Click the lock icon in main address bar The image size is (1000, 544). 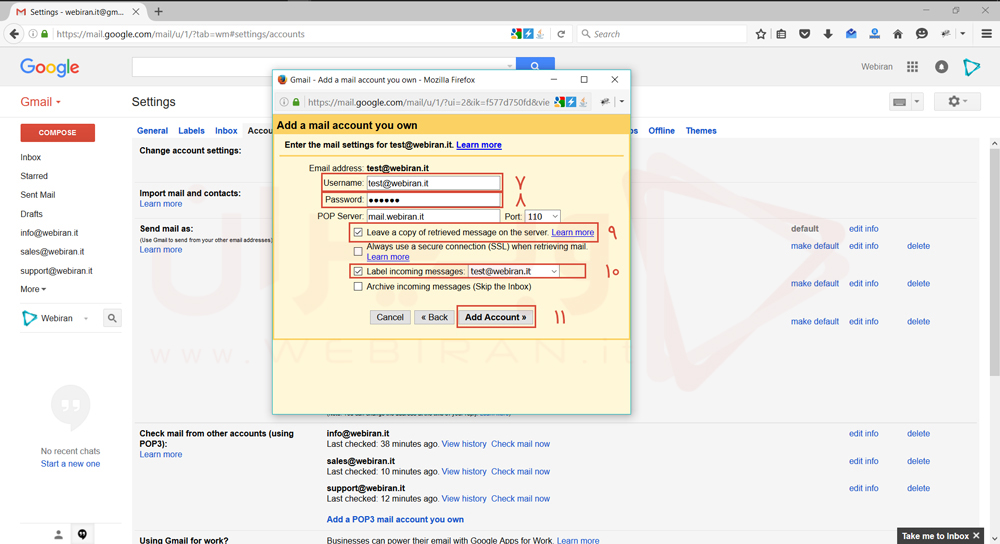coord(45,34)
